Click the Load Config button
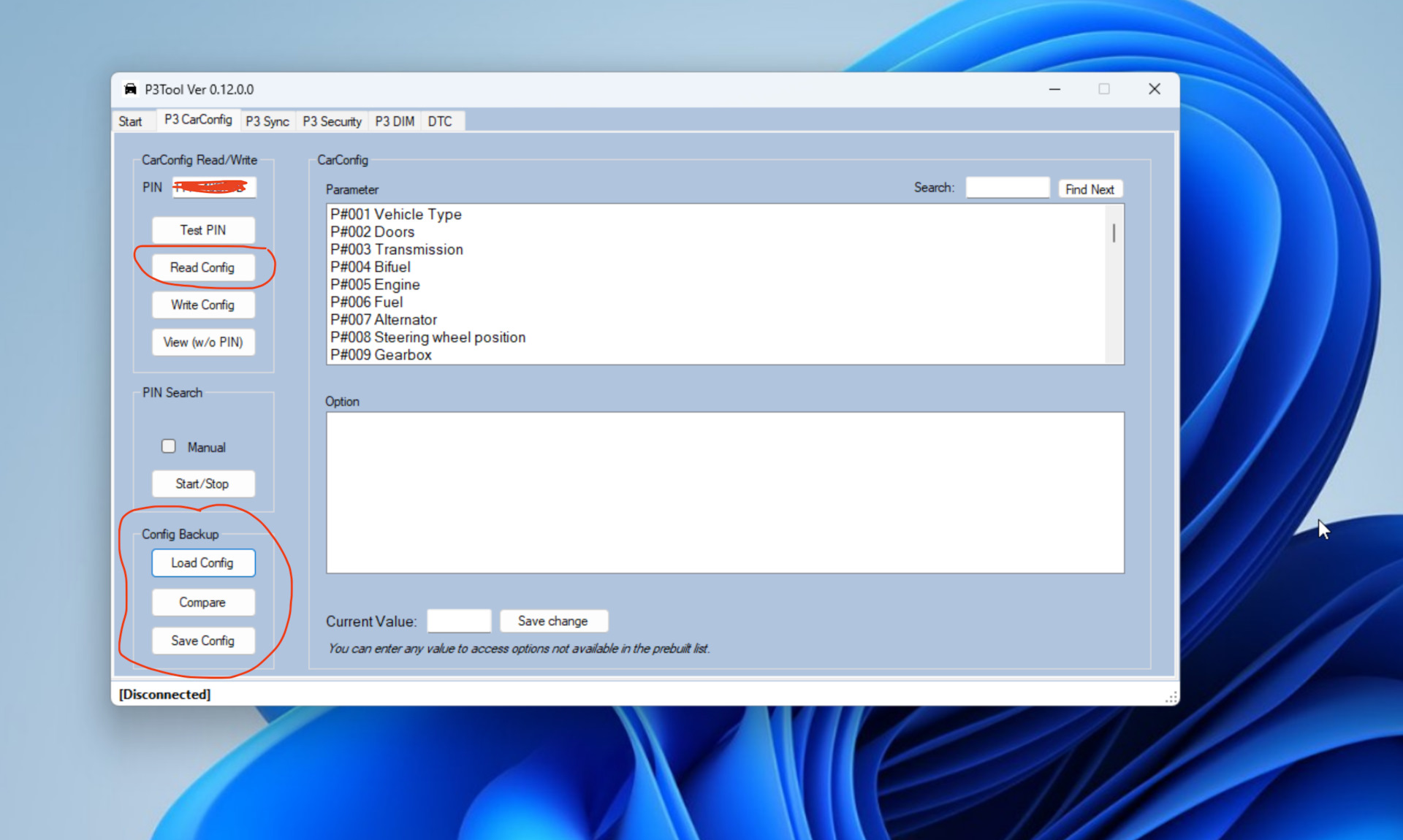The height and width of the screenshot is (840, 1403). pyautogui.click(x=202, y=562)
